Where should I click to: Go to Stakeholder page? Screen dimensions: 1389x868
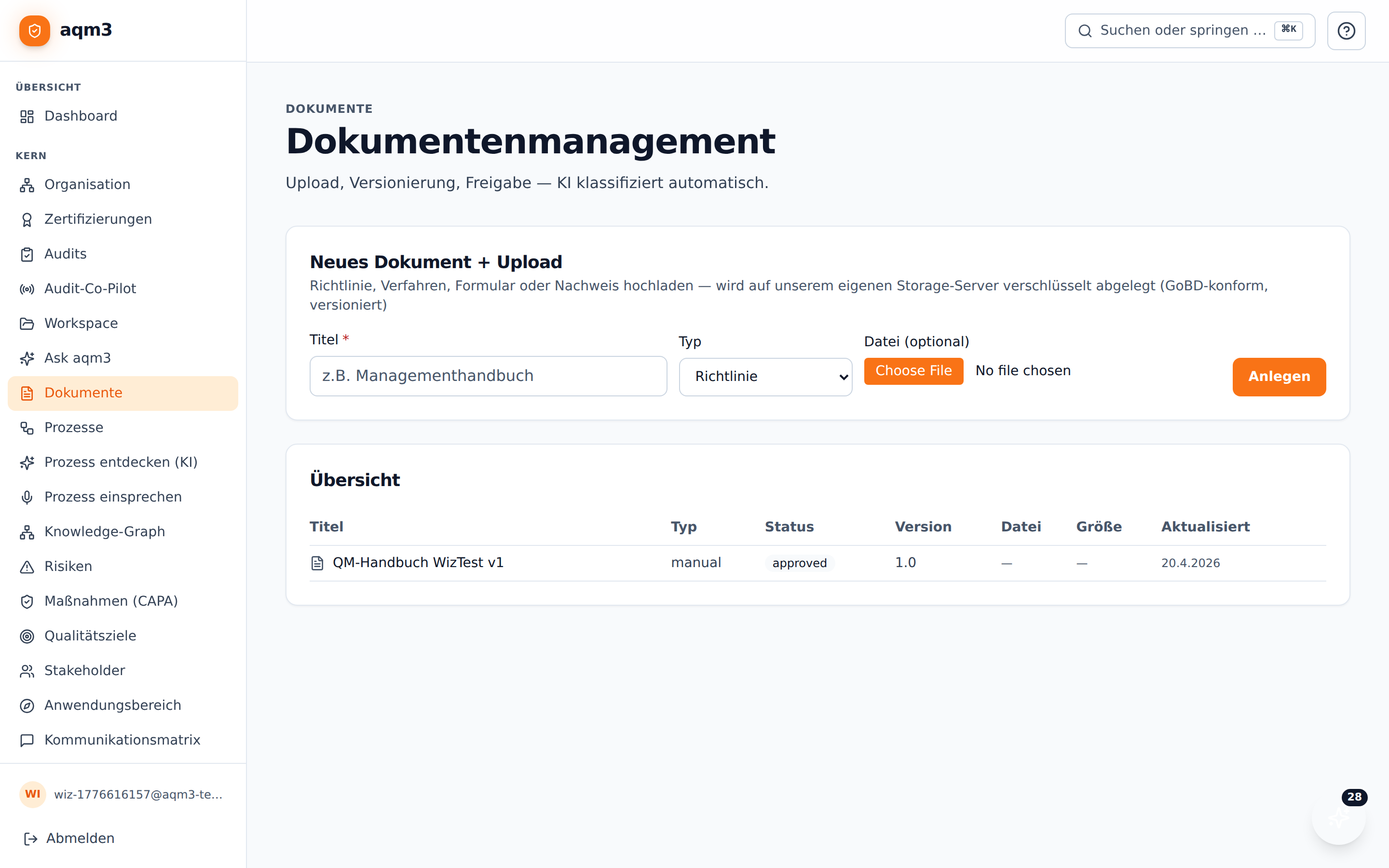[x=123, y=671]
